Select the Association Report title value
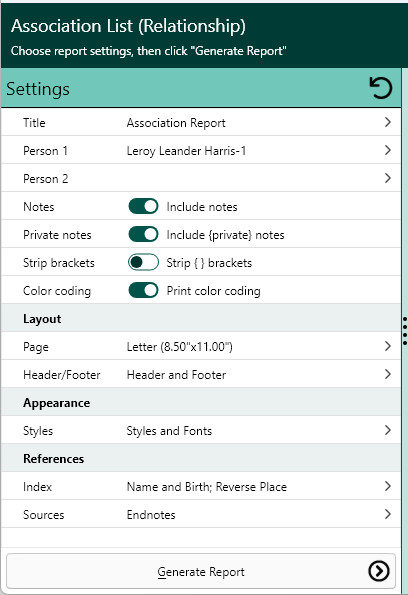Image resolution: width=408 pixels, height=595 pixels. (176, 123)
